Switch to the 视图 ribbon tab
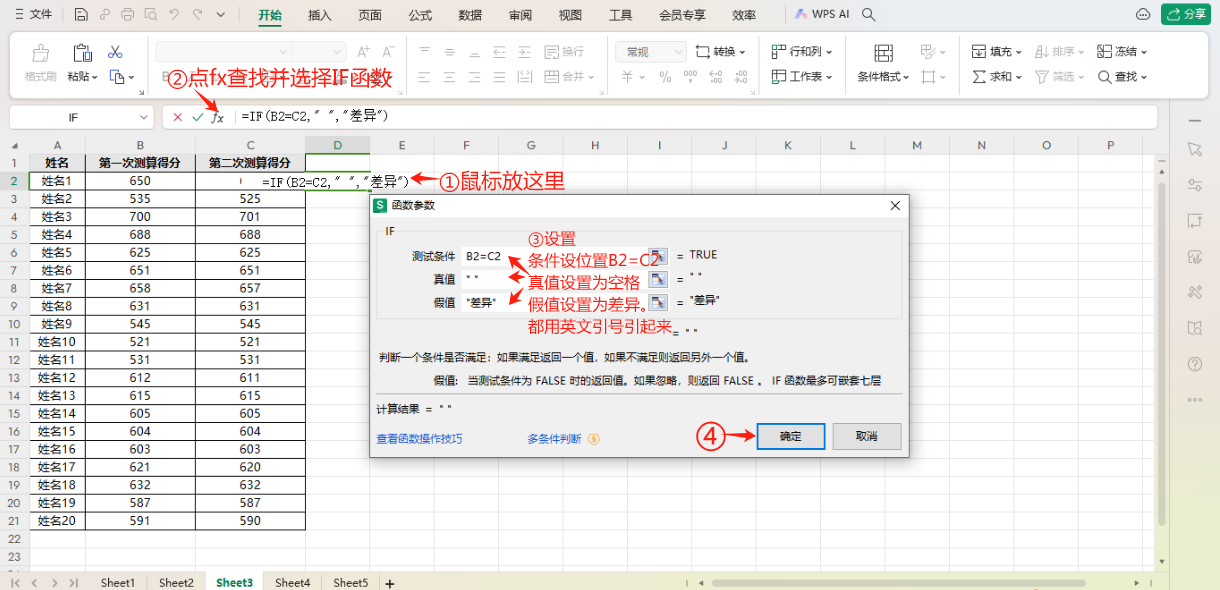This screenshot has width=1220, height=590. coord(570,15)
